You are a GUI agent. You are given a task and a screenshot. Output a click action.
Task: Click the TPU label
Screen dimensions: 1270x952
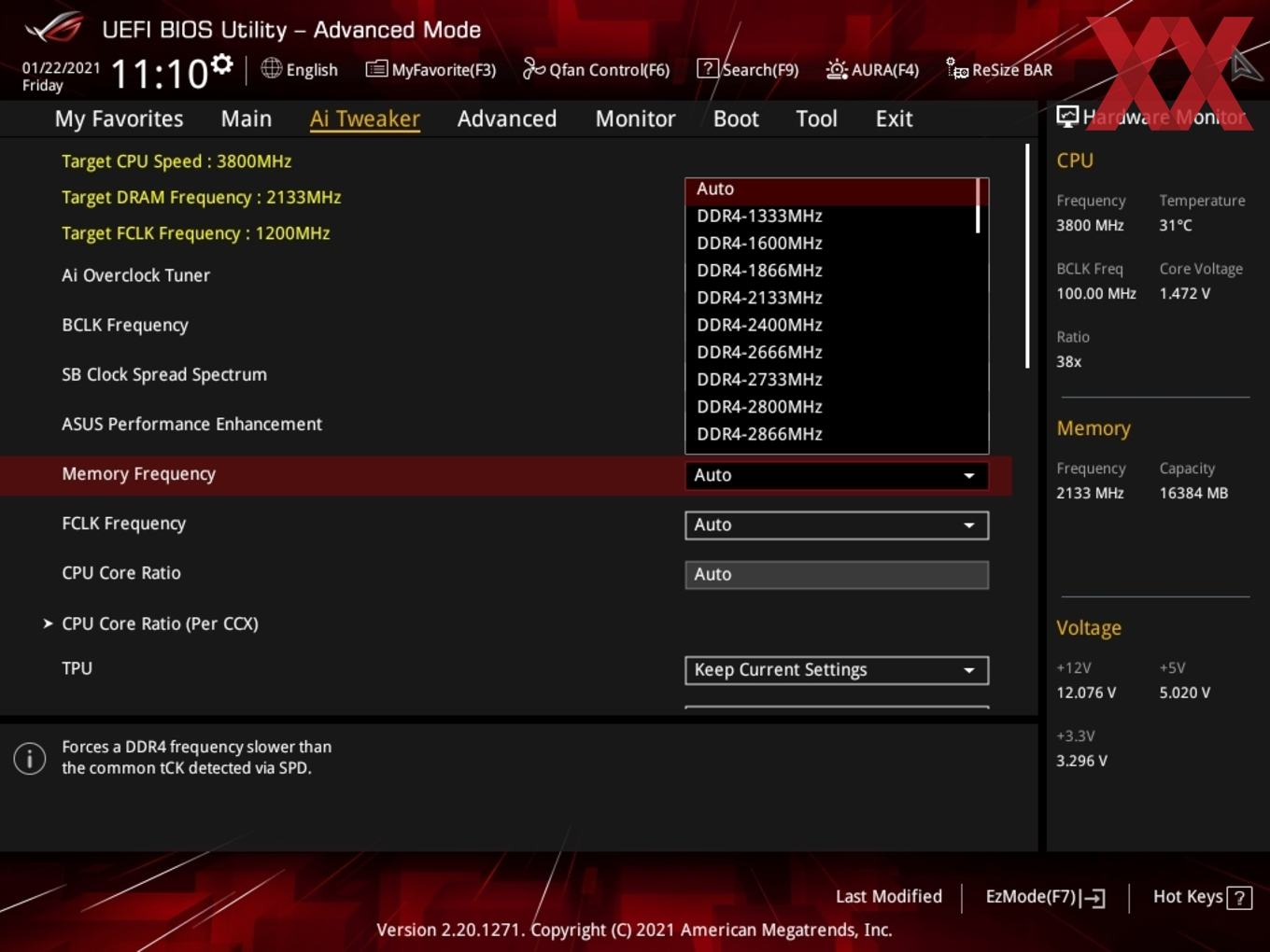(x=77, y=668)
